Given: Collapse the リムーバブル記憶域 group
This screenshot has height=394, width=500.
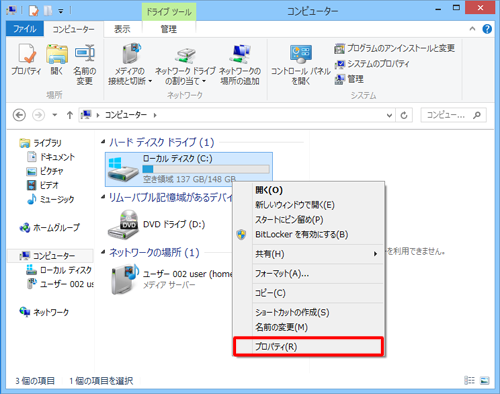Looking at the screenshot, I should (x=103, y=197).
